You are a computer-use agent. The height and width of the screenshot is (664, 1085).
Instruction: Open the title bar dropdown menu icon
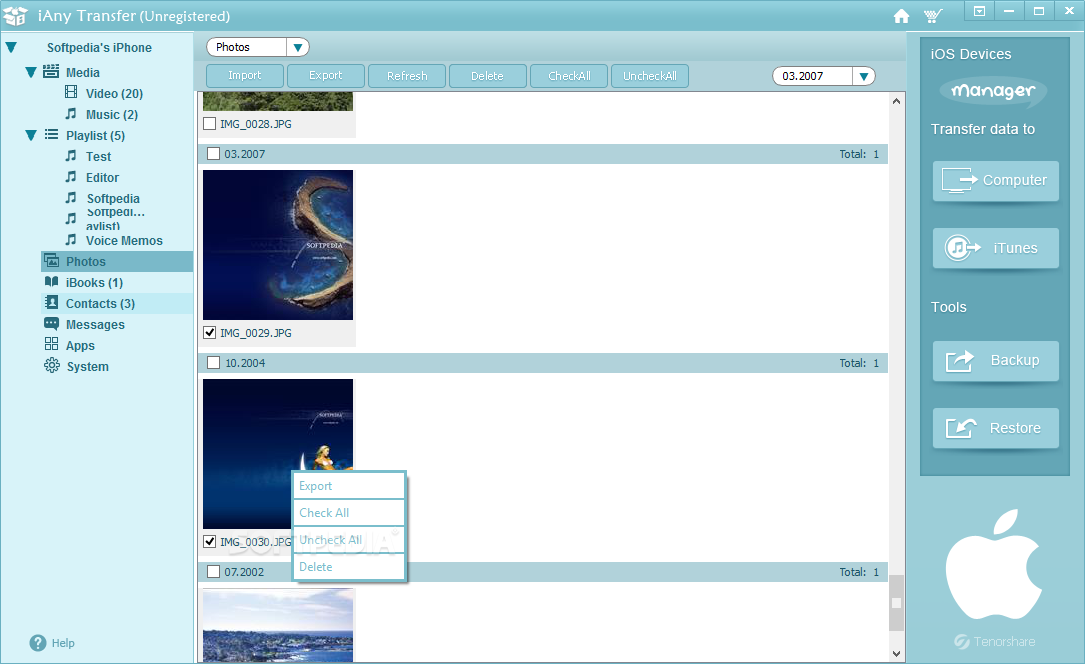point(979,11)
